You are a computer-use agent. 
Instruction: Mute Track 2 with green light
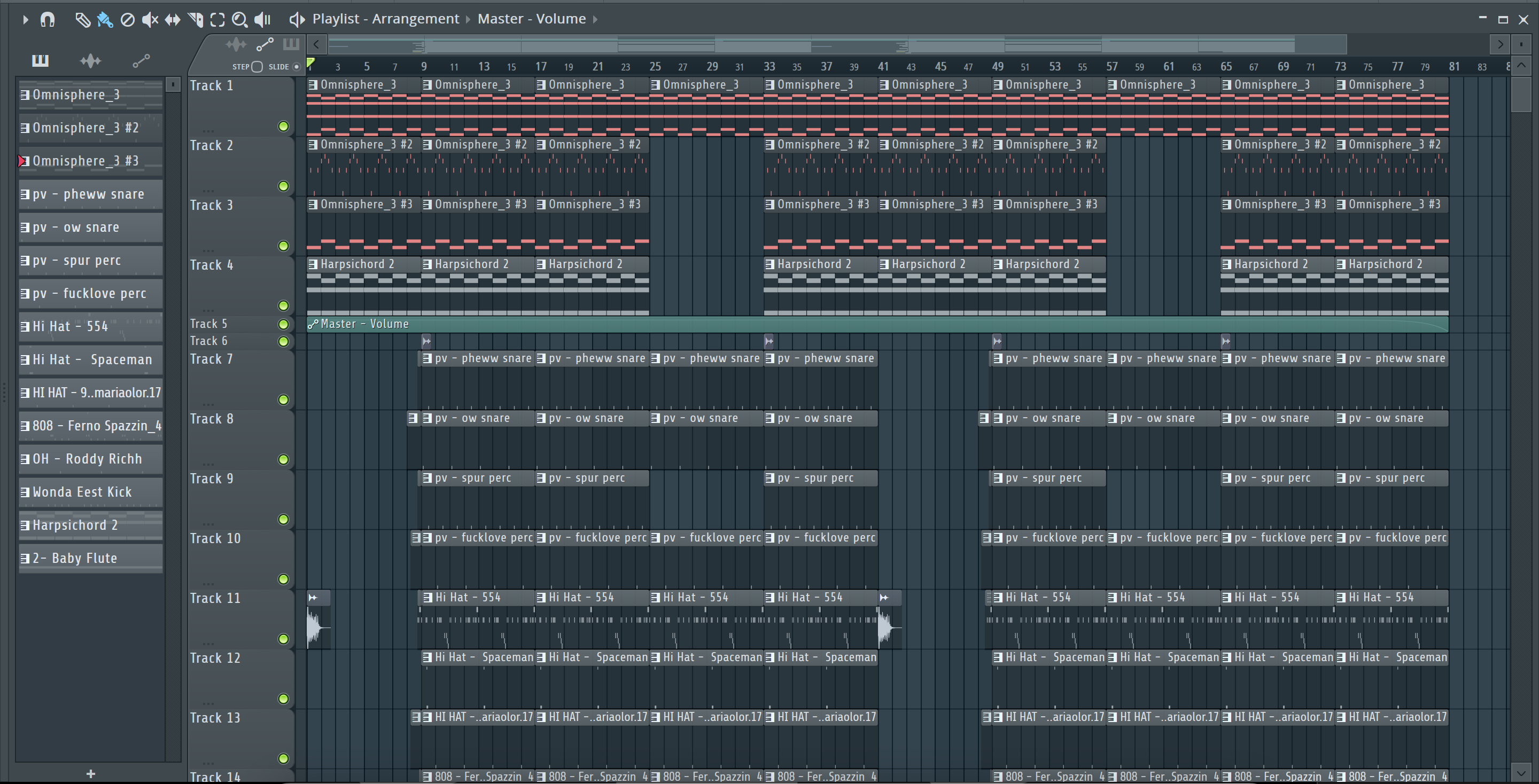point(283,186)
